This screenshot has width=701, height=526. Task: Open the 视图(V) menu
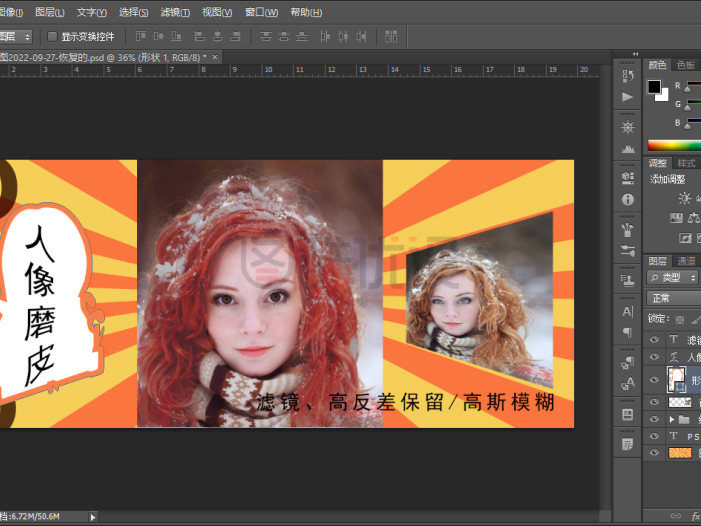tap(217, 13)
